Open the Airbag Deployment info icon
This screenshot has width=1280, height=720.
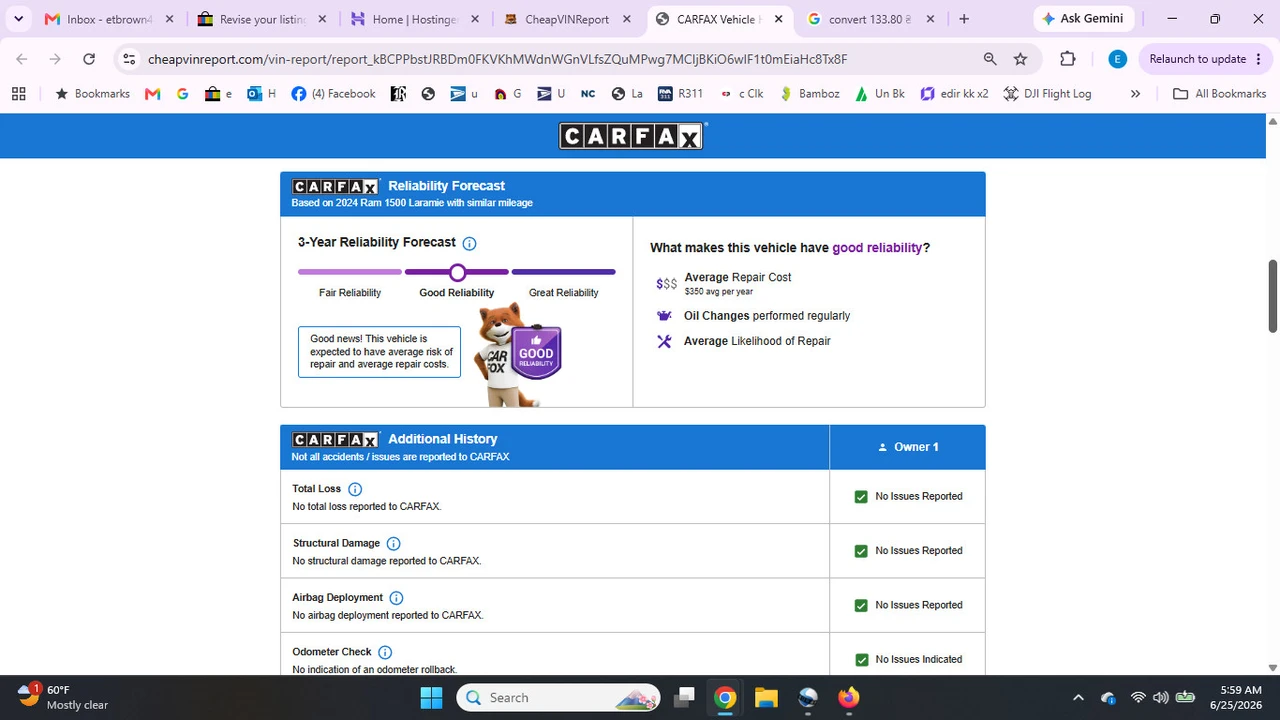(396, 598)
